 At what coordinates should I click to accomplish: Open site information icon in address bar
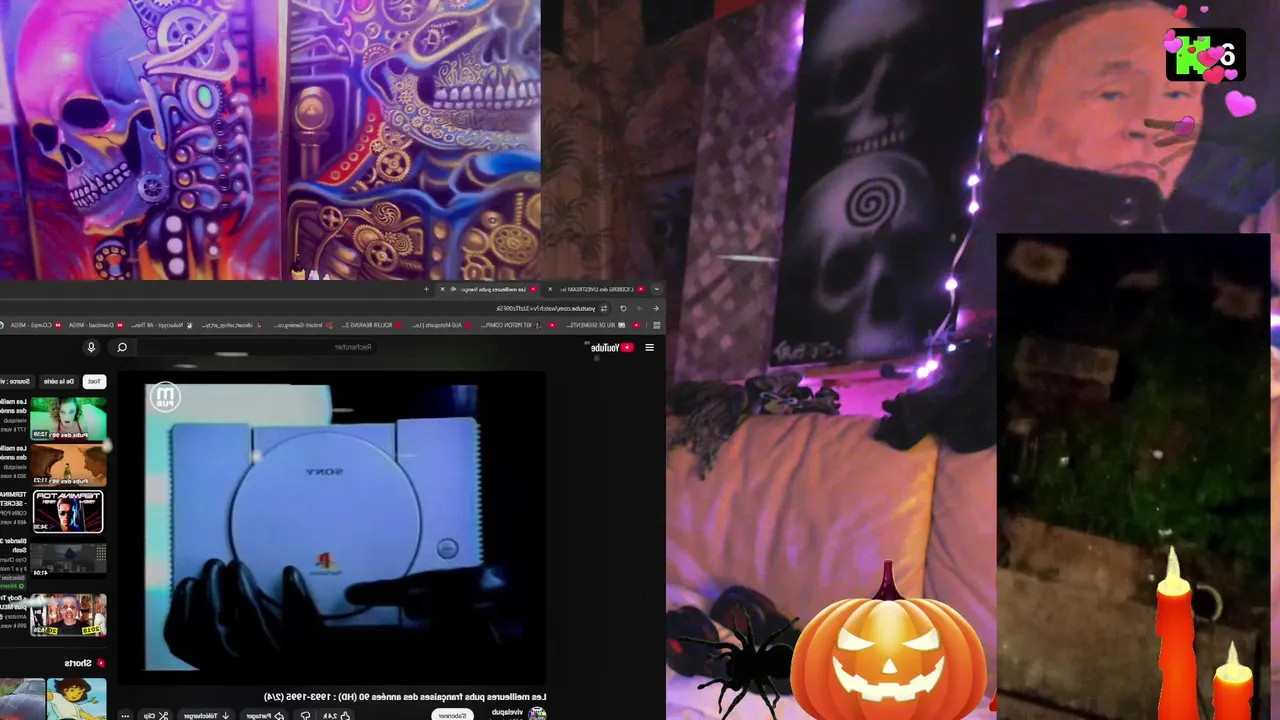[604, 308]
